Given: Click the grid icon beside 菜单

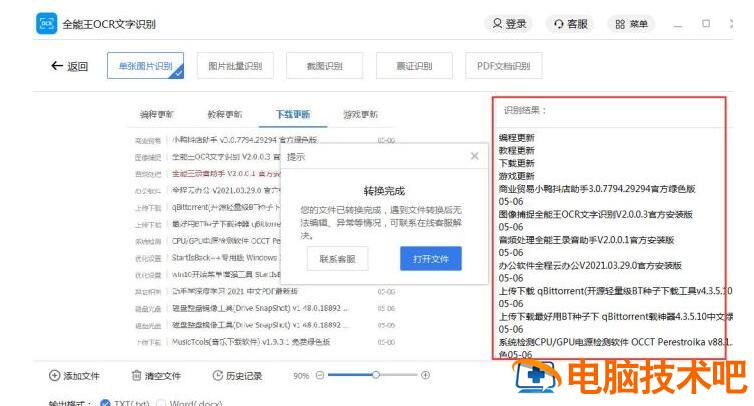Looking at the screenshot, I should [x=620, y=24].
